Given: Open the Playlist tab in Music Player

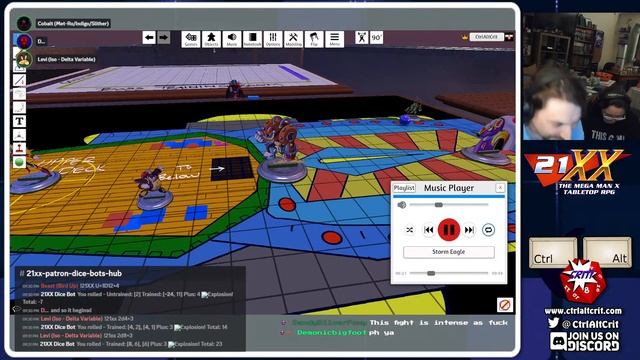Looking at the screenshot, I should [x=404, y=188].
